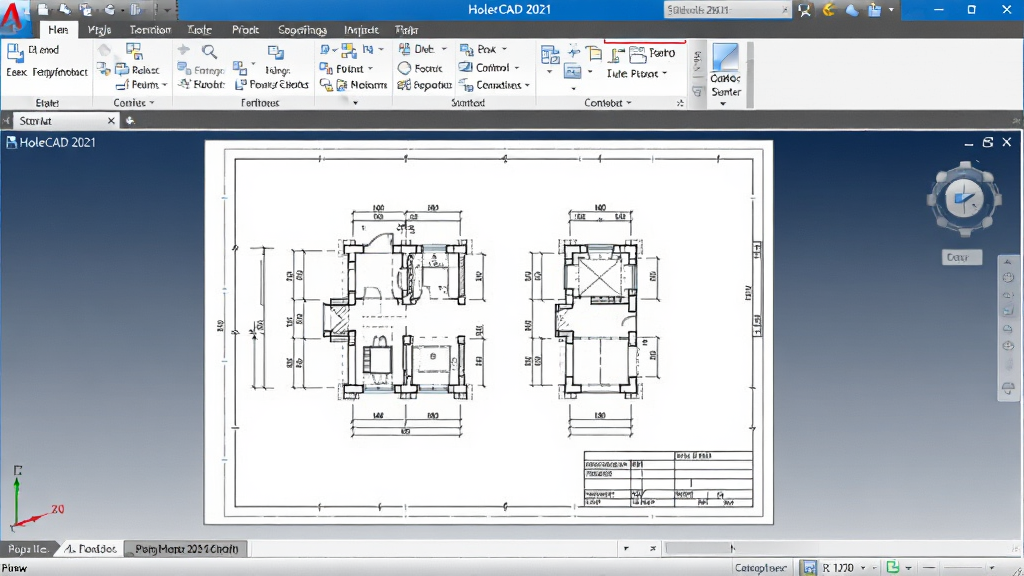Open the Tide Ptirot dropdown
This screenshot has height=576, width=1024.
[x=664, y=74]
